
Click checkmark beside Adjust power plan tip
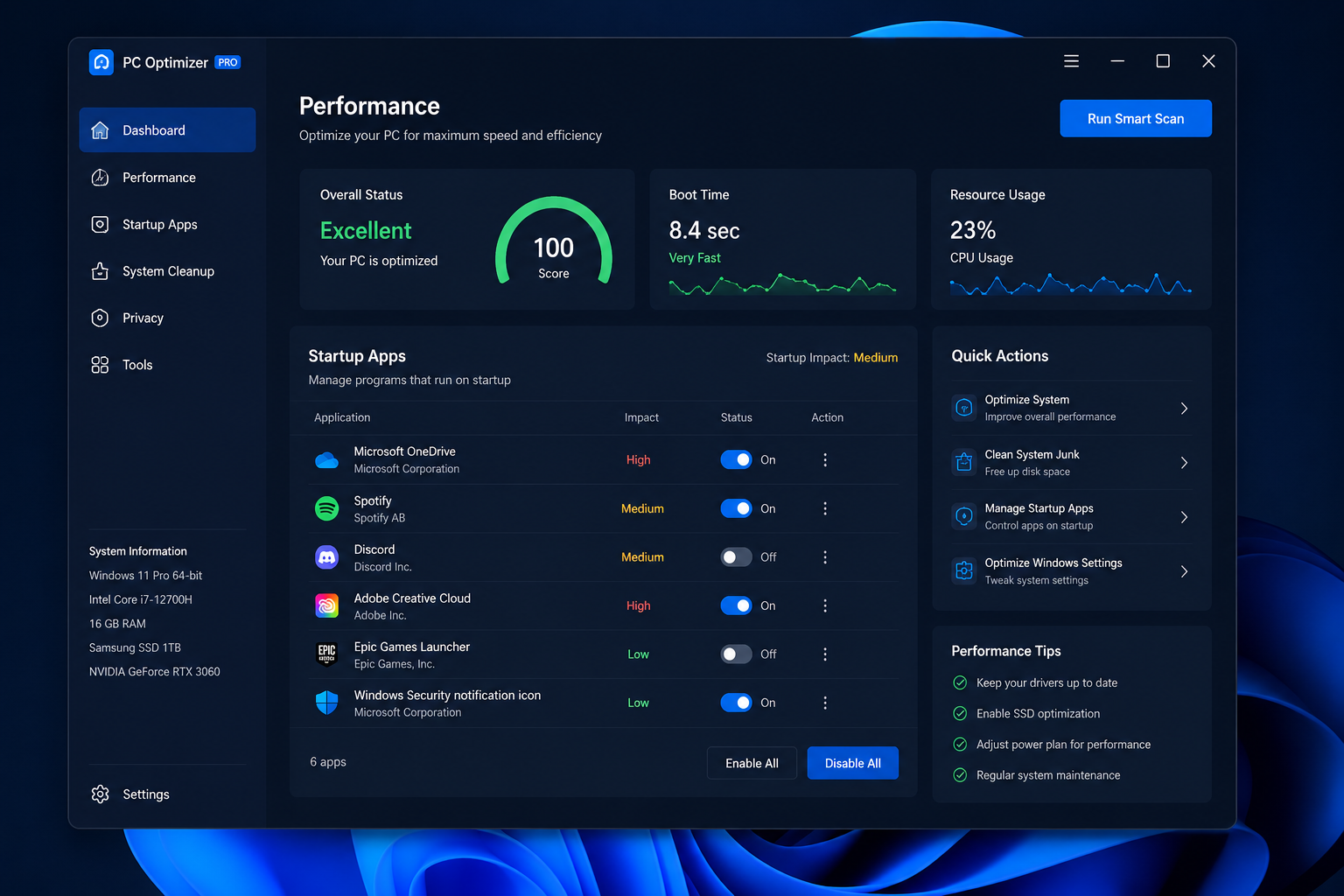pyautogui.click(x=960, y=745)
